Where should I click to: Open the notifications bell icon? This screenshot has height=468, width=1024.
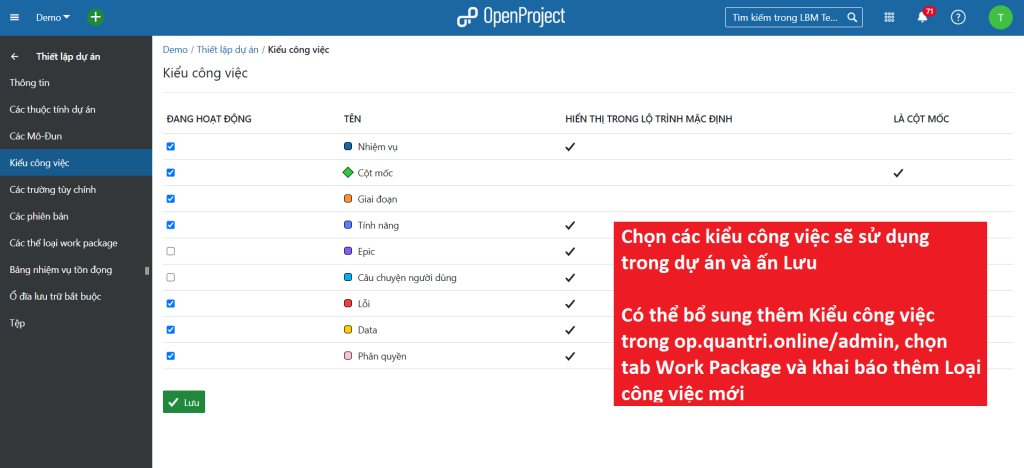(x=922, y=17)
